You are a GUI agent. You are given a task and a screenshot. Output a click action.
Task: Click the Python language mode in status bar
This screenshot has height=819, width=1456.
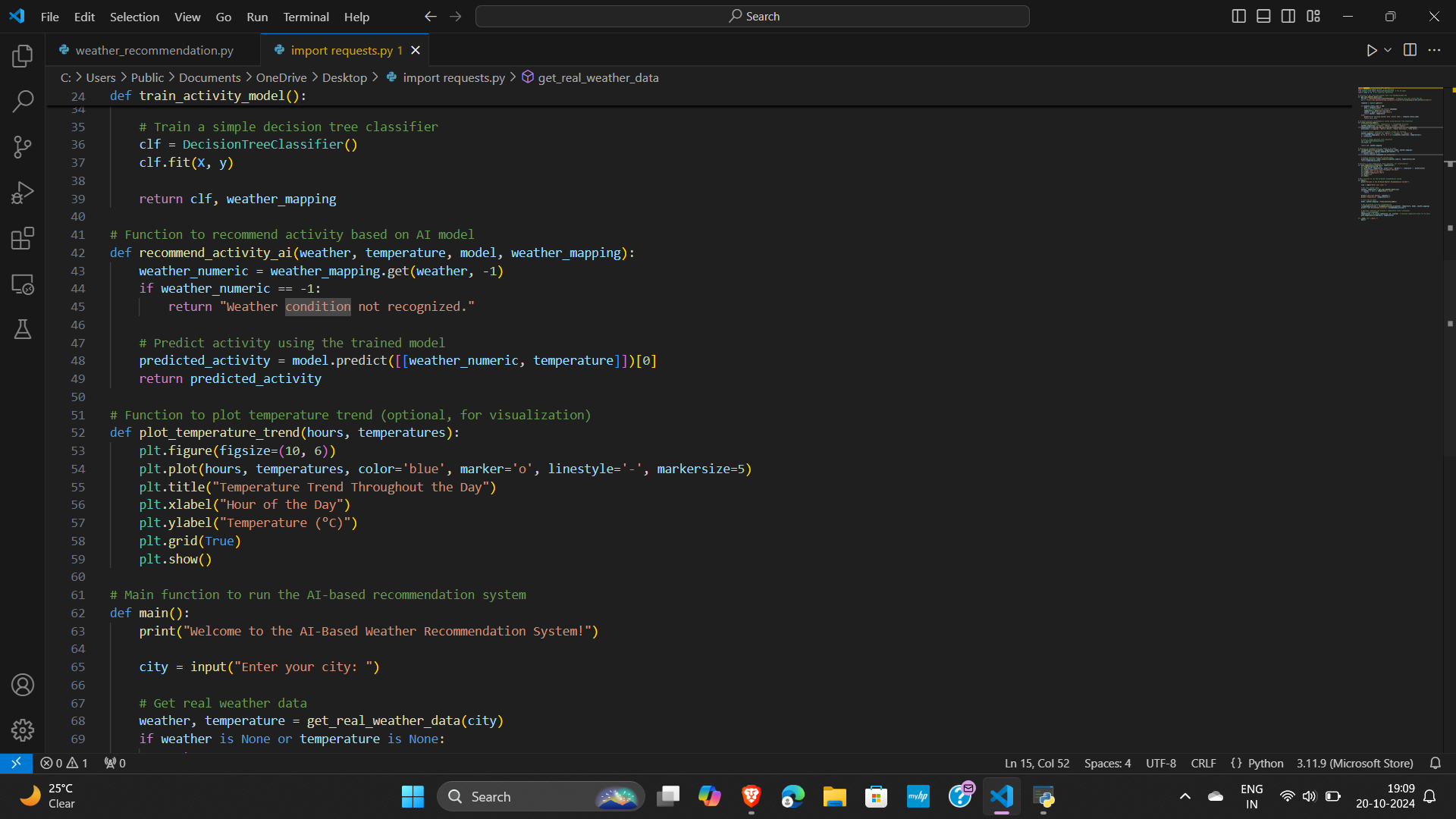pyautogui.click(x=1265, y=763)
